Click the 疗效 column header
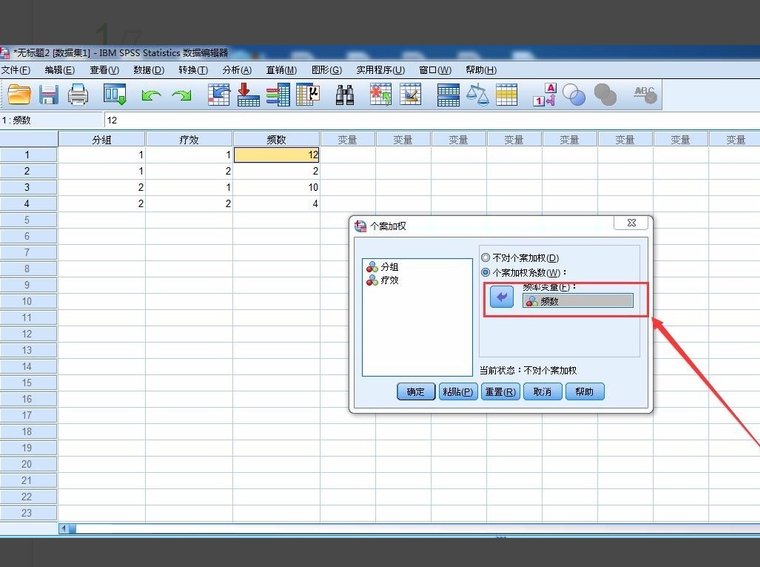 (x=188, y=140)
